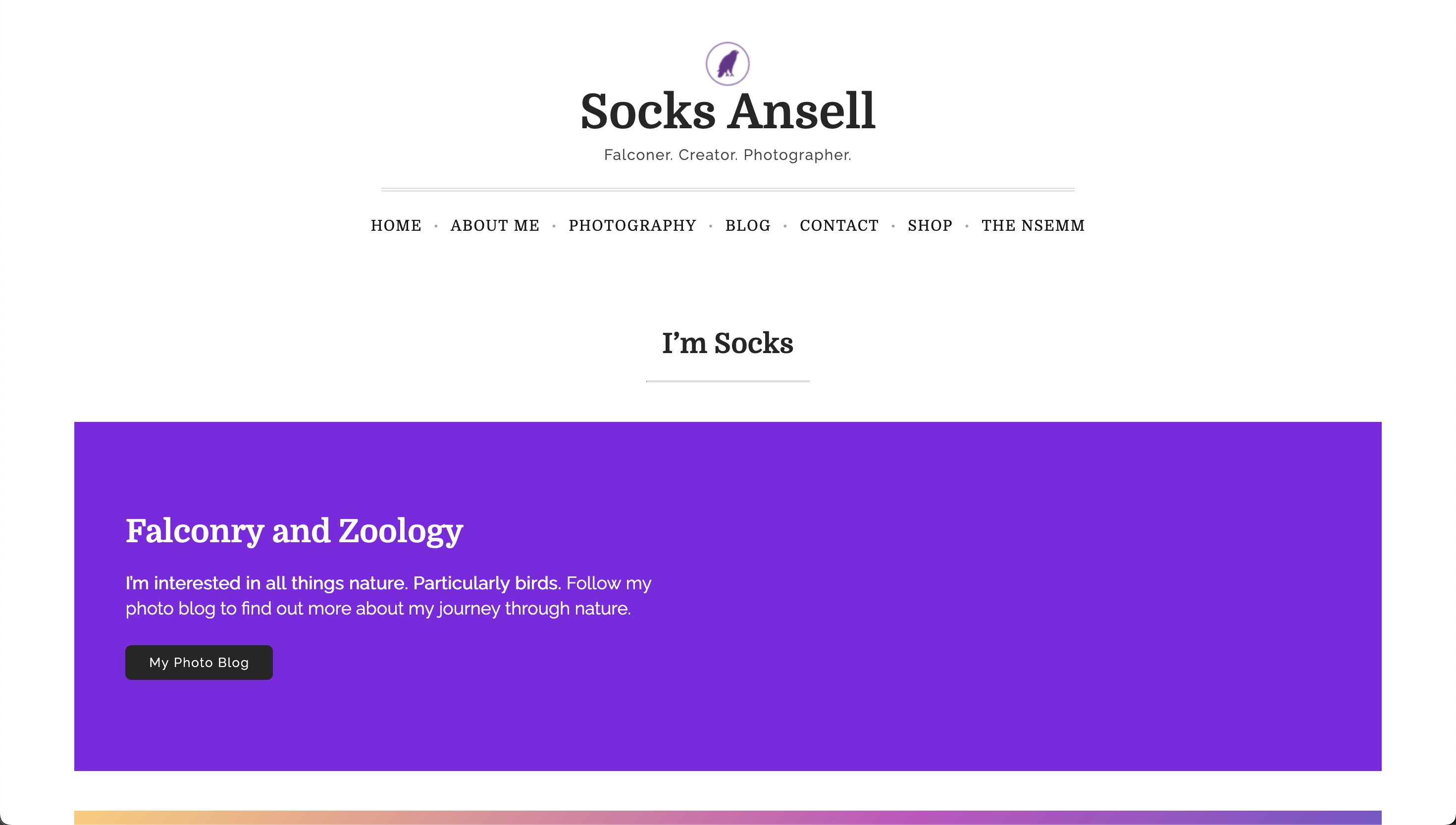
Task: Click the gradient banner strip at the bottom
Action: pyautogui.click(x=728, y=817)
